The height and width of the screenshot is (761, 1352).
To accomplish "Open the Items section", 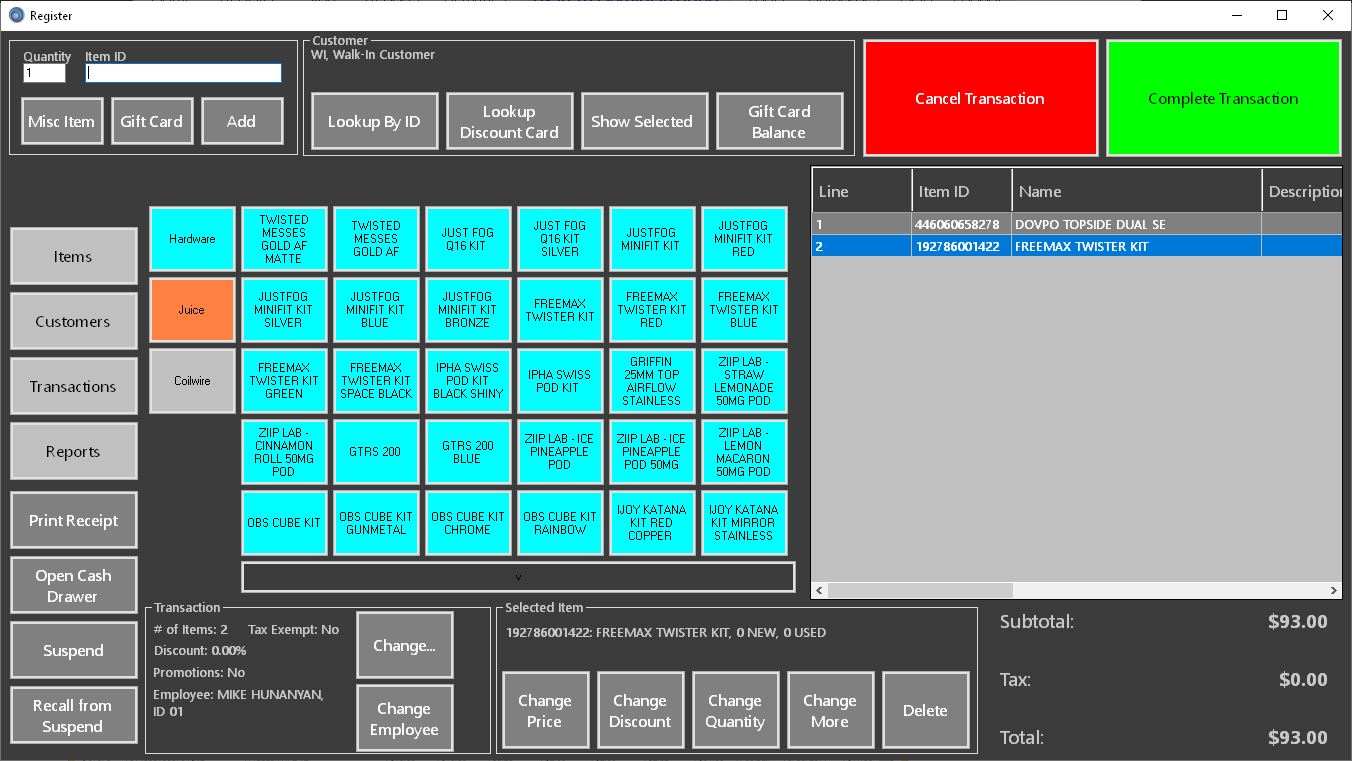I will (x=73, y=256).
